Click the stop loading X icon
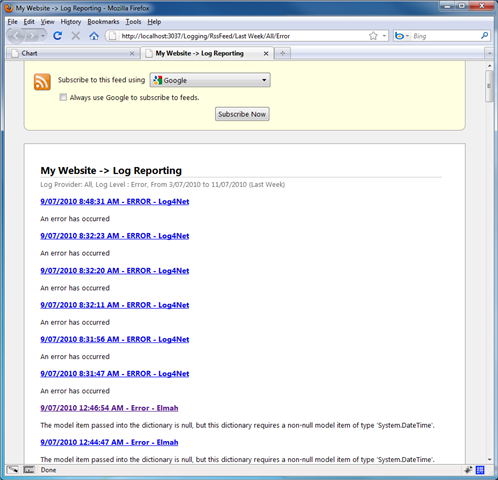The width and height of the screenshot is (498, 480). tap(76, 36)
